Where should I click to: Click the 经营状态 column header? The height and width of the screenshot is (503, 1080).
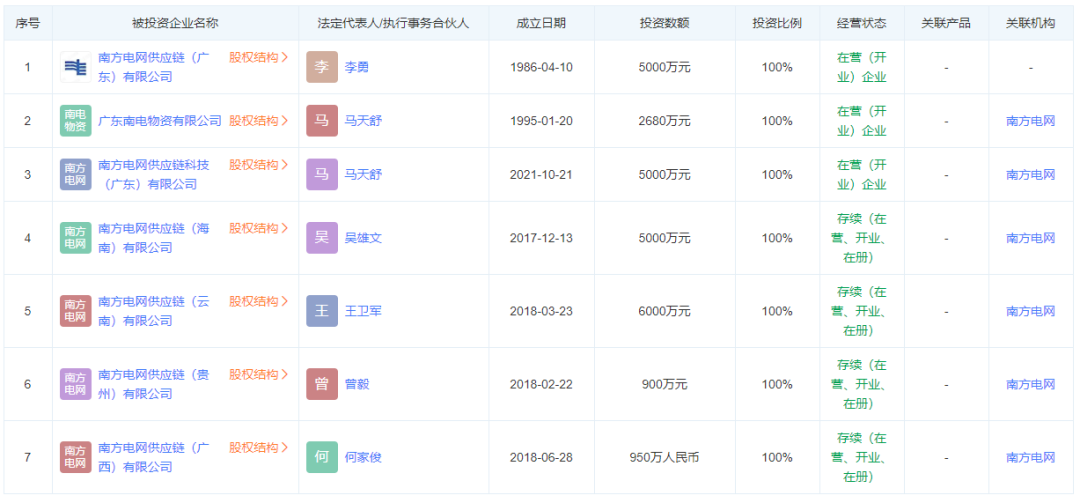coord(861,23)
